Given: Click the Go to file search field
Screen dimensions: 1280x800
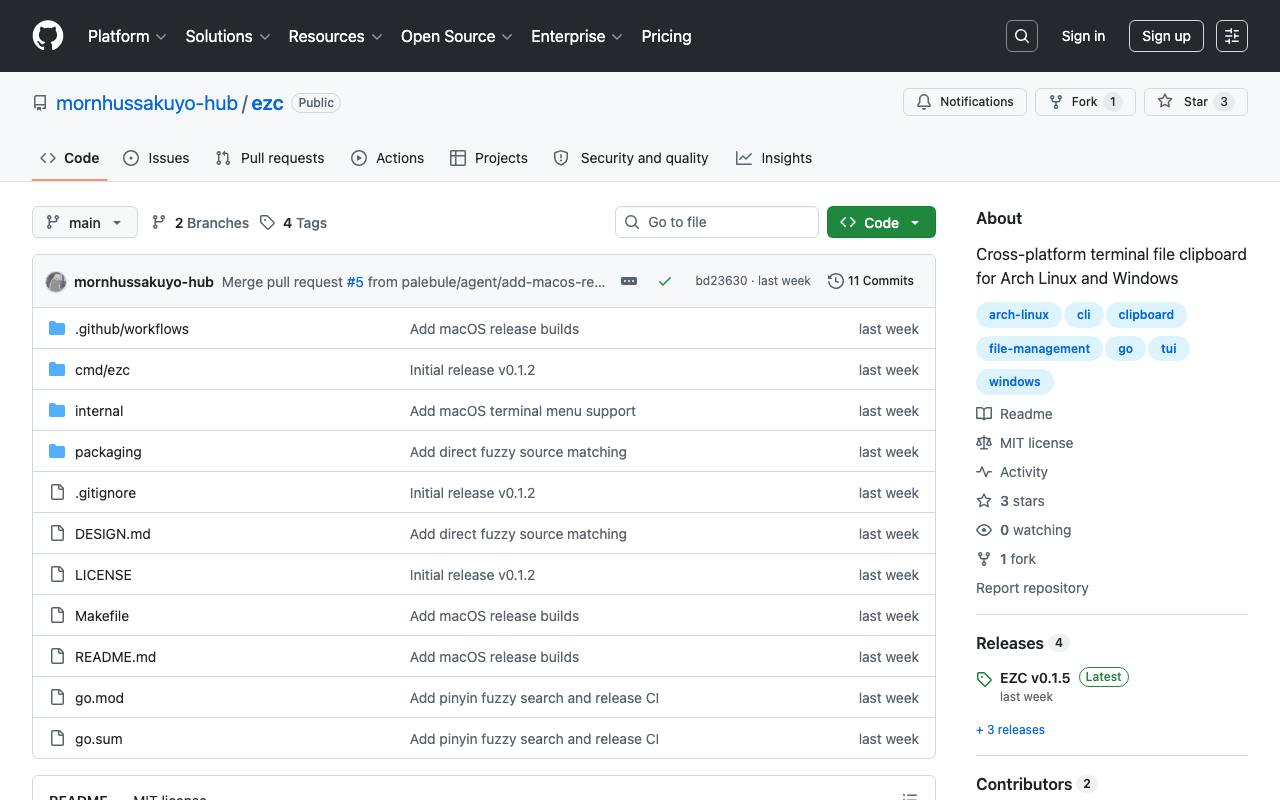Looking at the screenshot, I should coord(717,222).
